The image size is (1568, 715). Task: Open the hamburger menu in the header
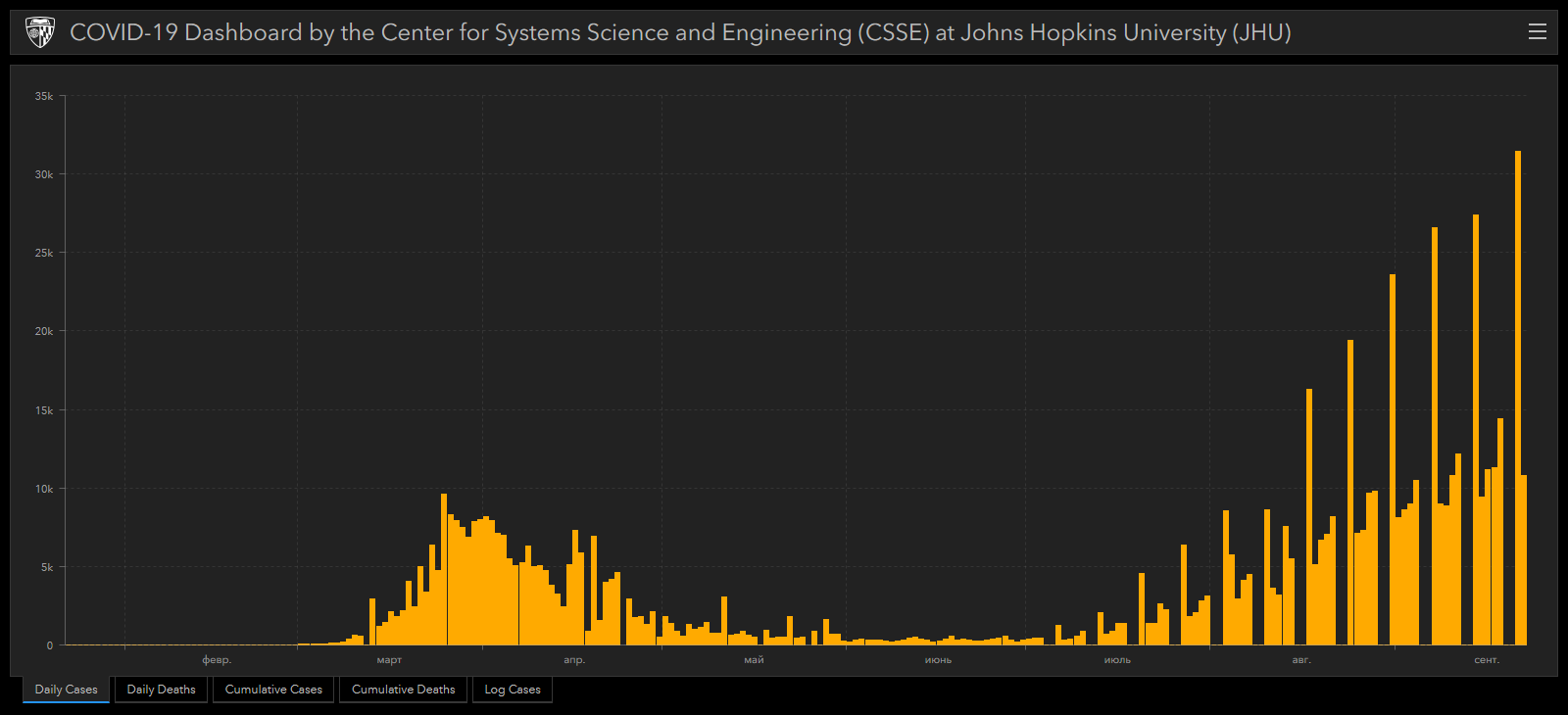1537,32
